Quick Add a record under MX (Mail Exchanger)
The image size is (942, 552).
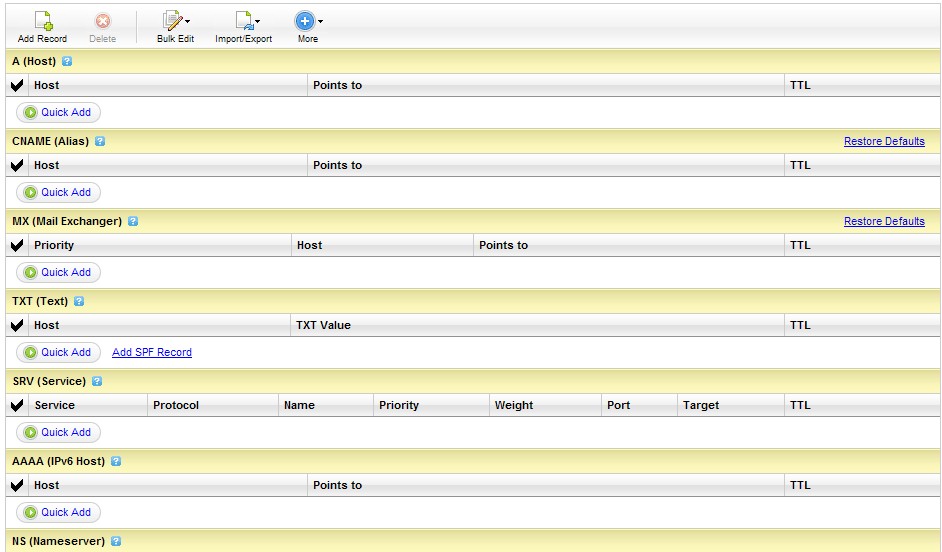coord(58,272)
